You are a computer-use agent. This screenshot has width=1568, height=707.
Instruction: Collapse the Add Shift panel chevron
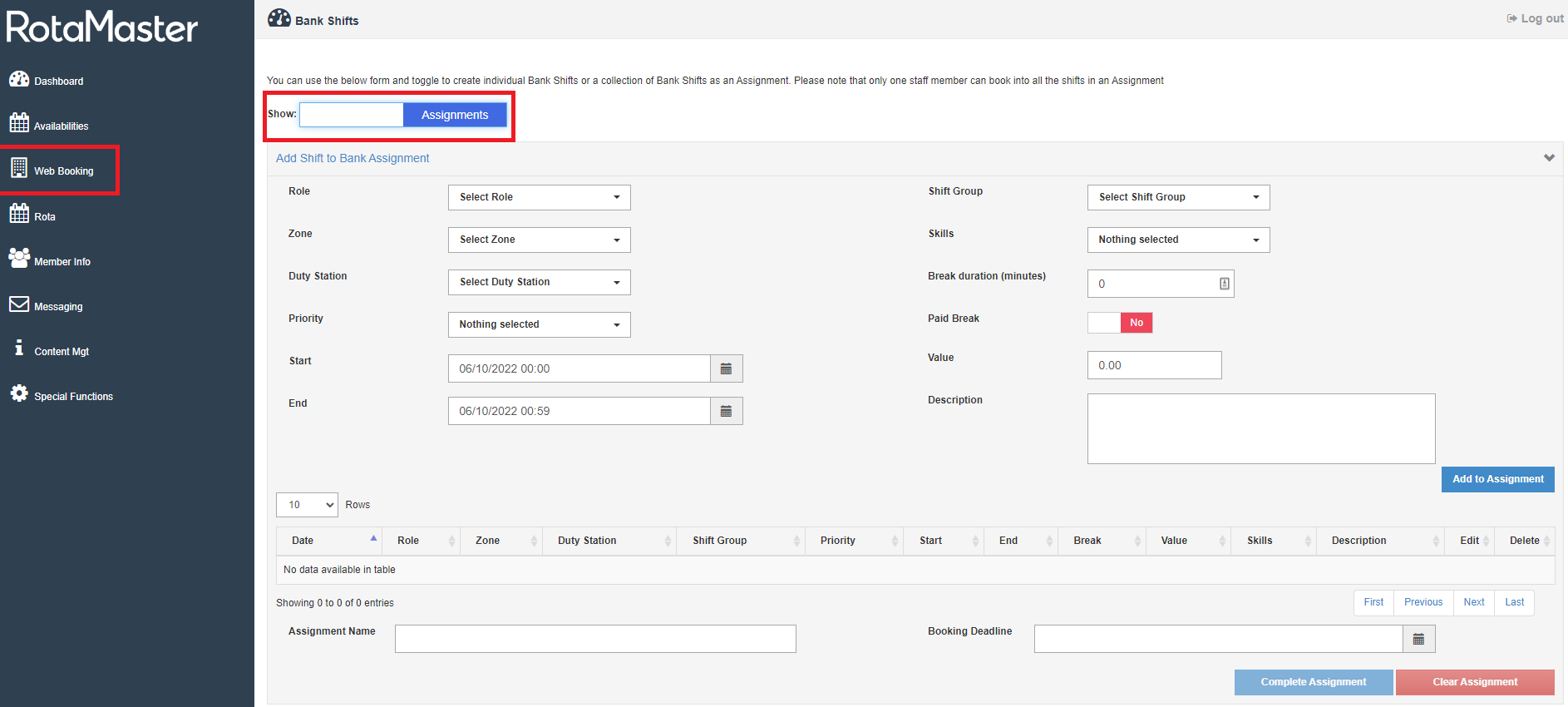pyautogui.click(x=1549, y=158)
